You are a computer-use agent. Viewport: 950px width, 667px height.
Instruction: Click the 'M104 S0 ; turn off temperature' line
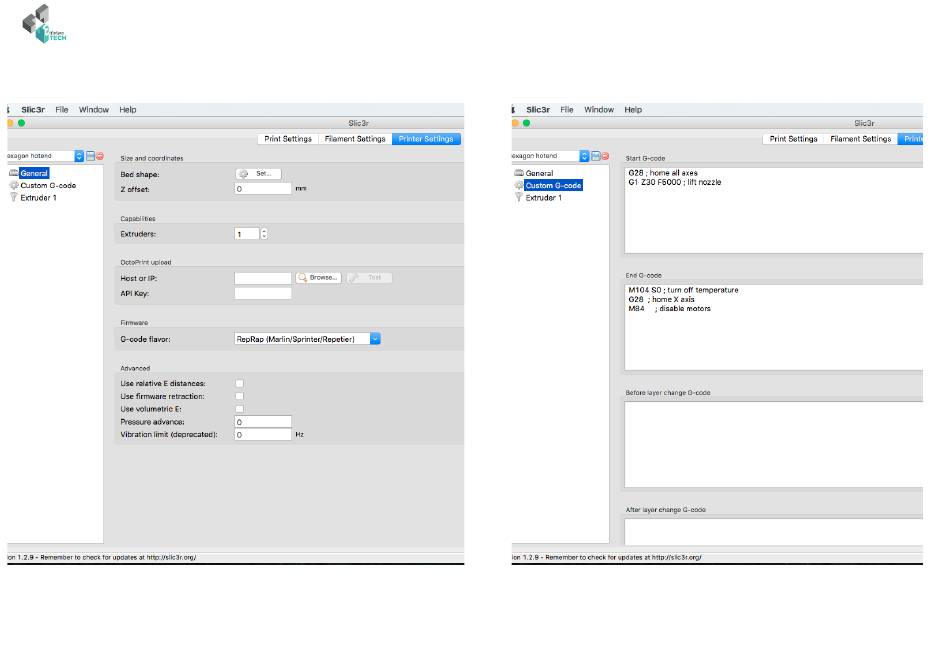pos(683,290)
